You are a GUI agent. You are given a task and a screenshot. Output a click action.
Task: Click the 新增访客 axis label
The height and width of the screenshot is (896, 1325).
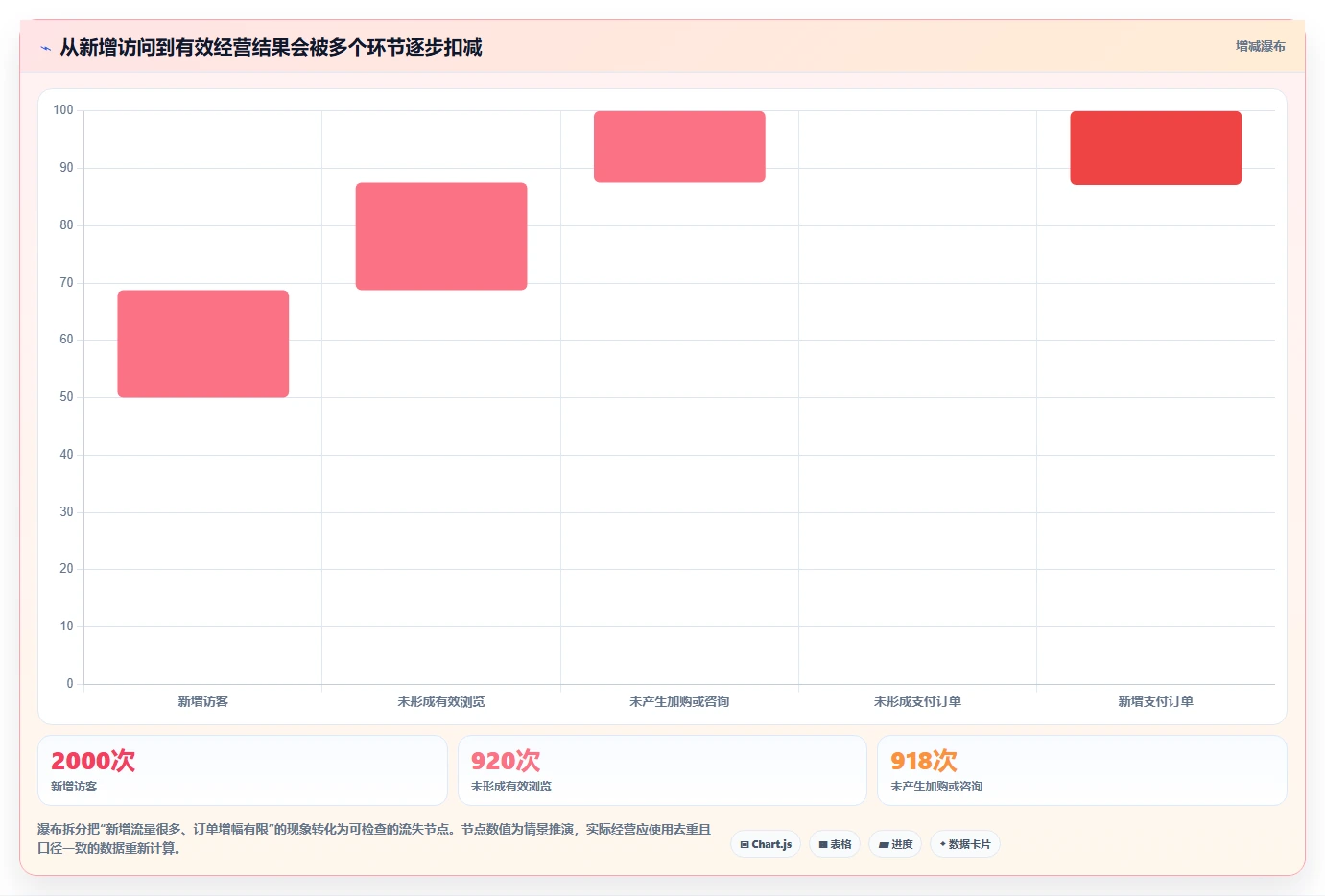[203, 701]
